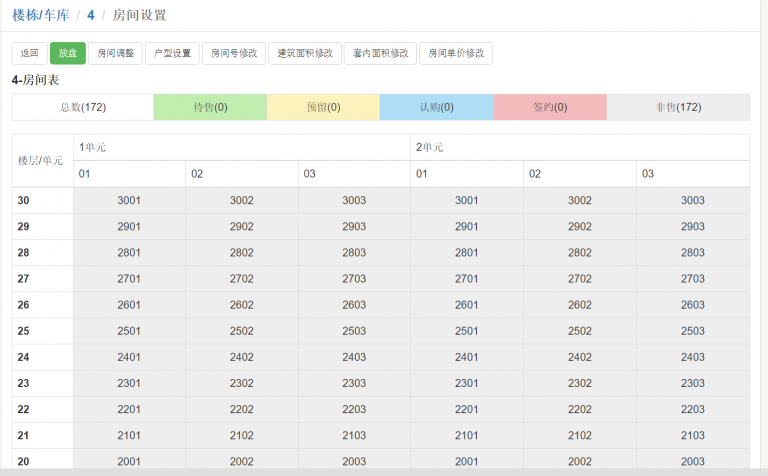
Task: Click the 户型设置 button
Action: pos(172,54)
